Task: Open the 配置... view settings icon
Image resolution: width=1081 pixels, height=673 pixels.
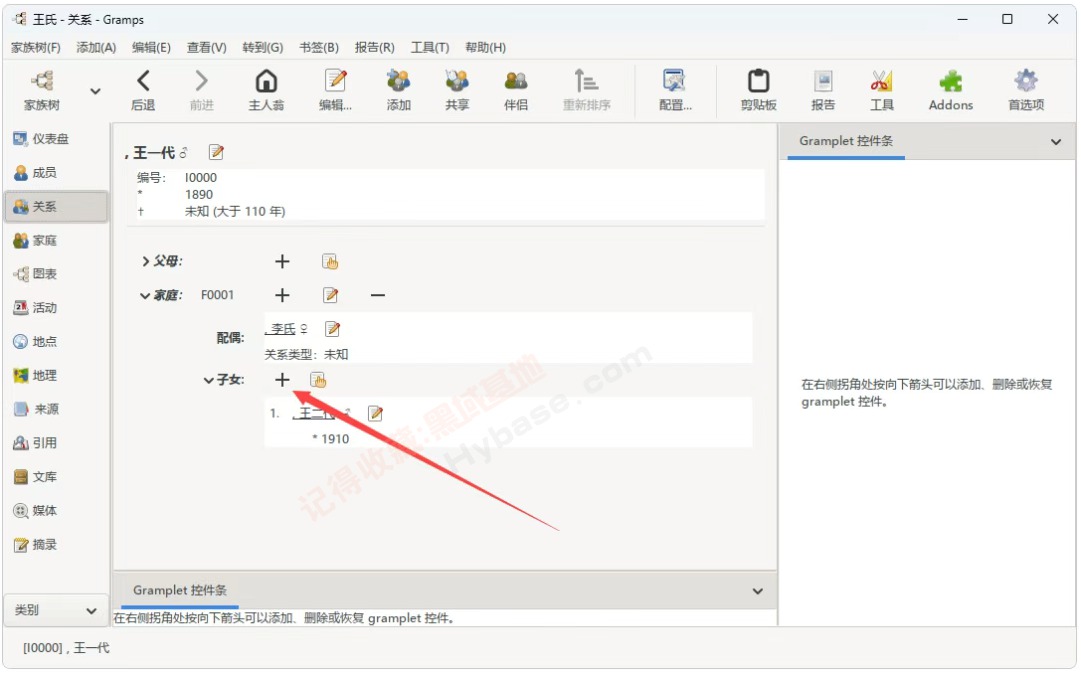Action: click(x=675, y=90)
